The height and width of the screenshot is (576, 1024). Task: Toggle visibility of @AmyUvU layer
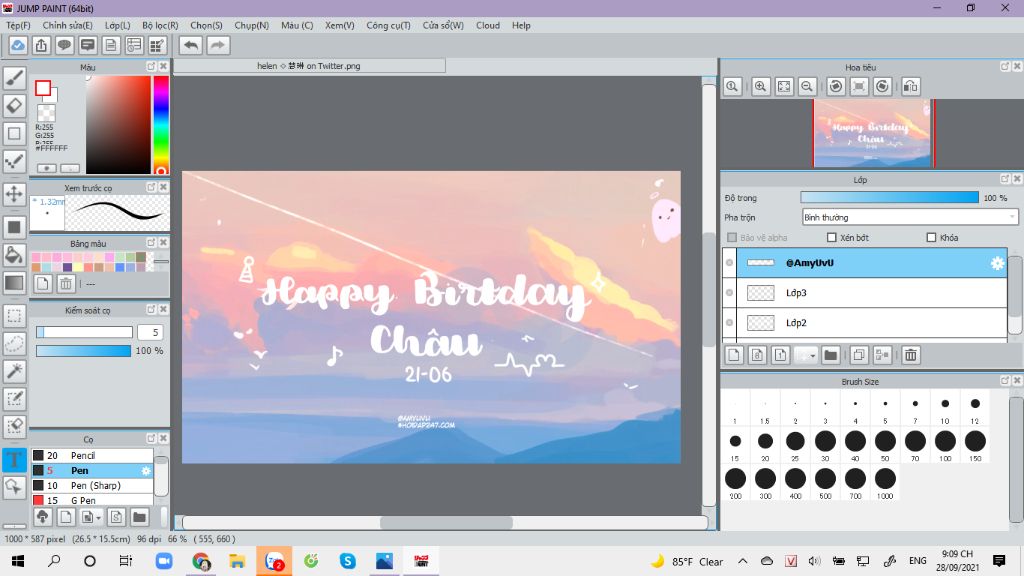click(729, 263)
